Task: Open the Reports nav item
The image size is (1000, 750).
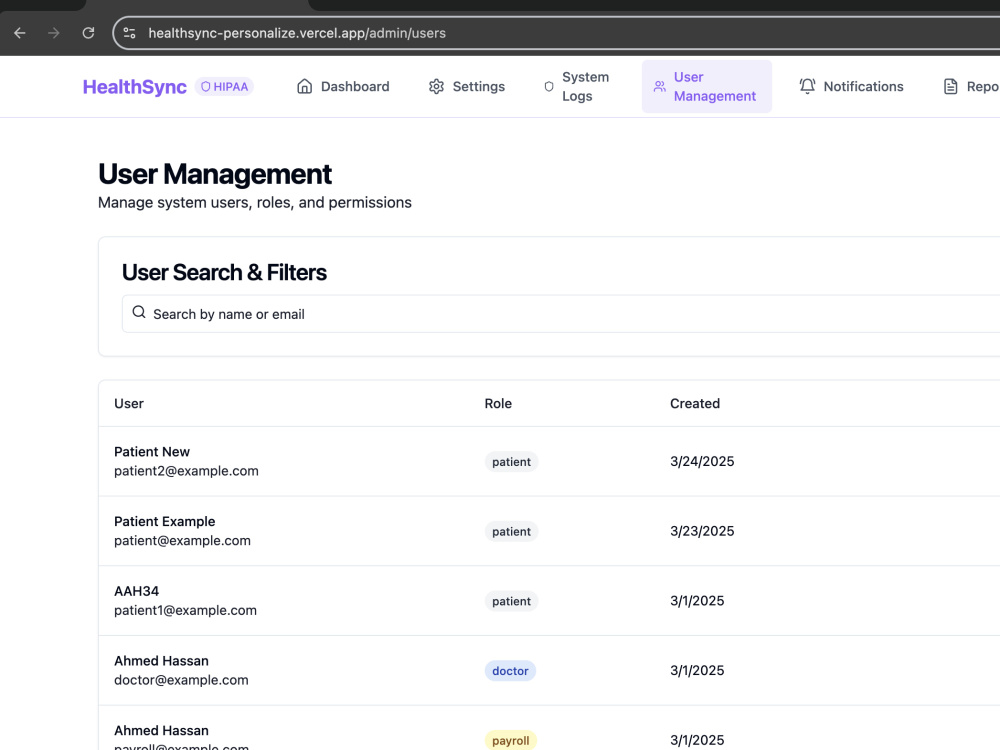Action: (969, 87)
